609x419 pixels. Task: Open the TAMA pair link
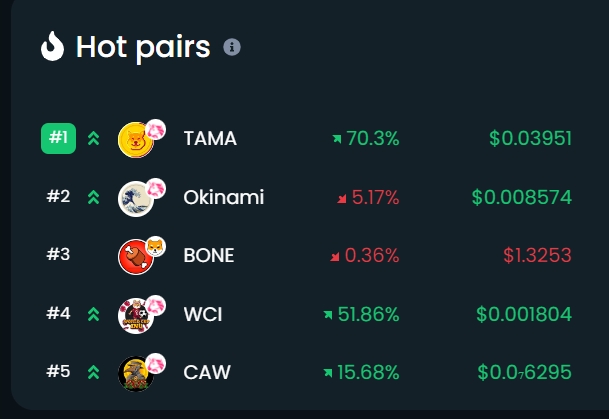pyautogui.click(x=210, y=139)
